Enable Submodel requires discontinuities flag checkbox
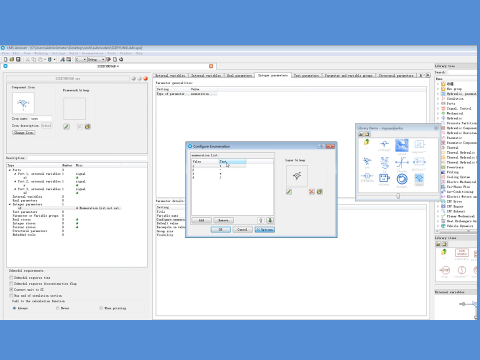The height and width of the screenshot is (360, 480). point(11,284)
